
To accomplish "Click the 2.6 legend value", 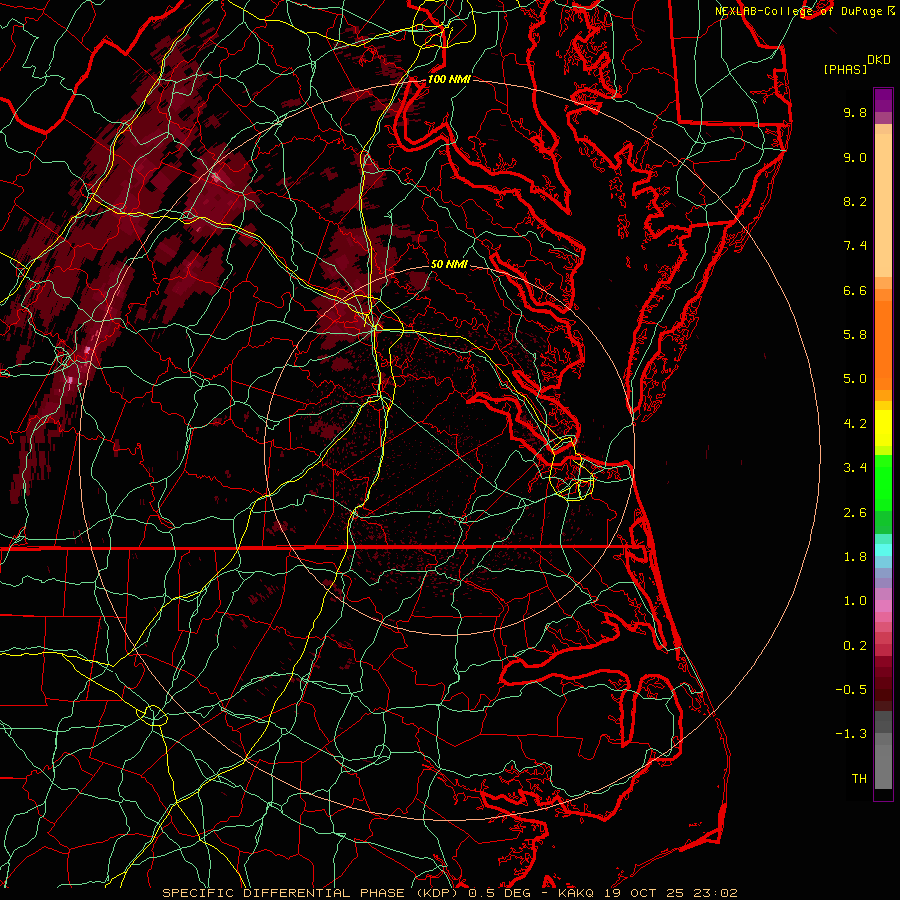I will [x=855, y=513].
